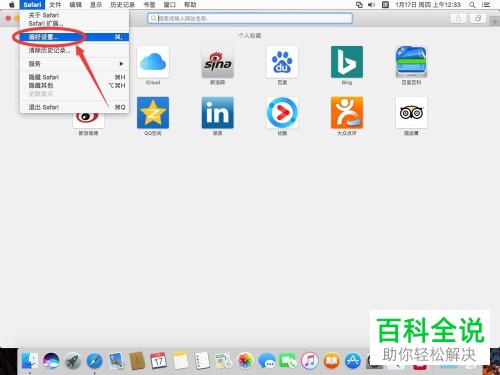Expand the 服务 submenu
500x375 pixels.
(74, 64)
